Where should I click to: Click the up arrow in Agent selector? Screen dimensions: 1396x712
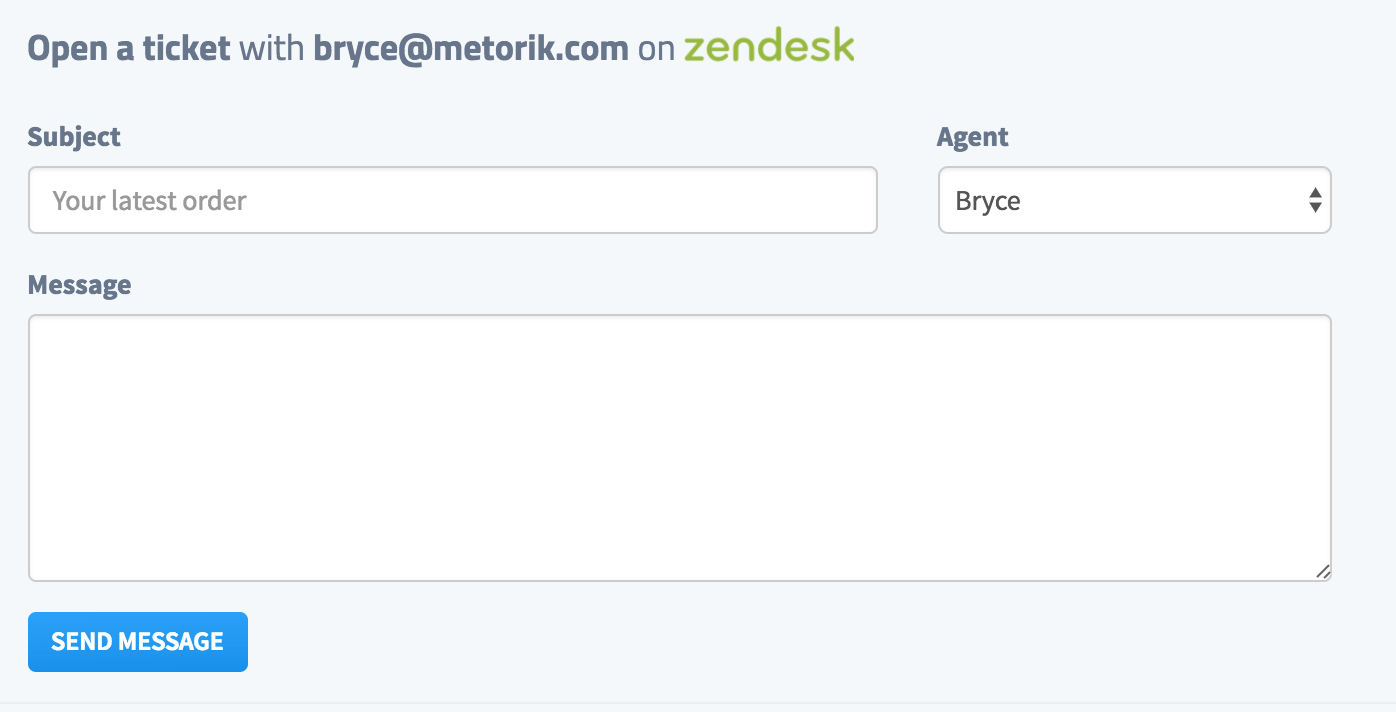click(x=1315, y=193)
